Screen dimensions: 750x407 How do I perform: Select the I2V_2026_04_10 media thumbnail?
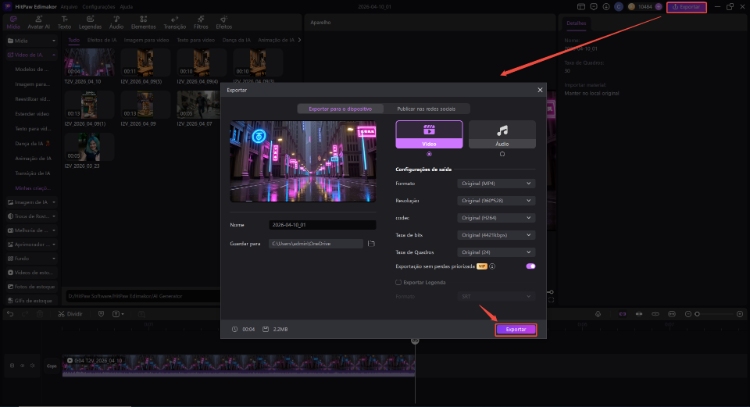point(89,62)
